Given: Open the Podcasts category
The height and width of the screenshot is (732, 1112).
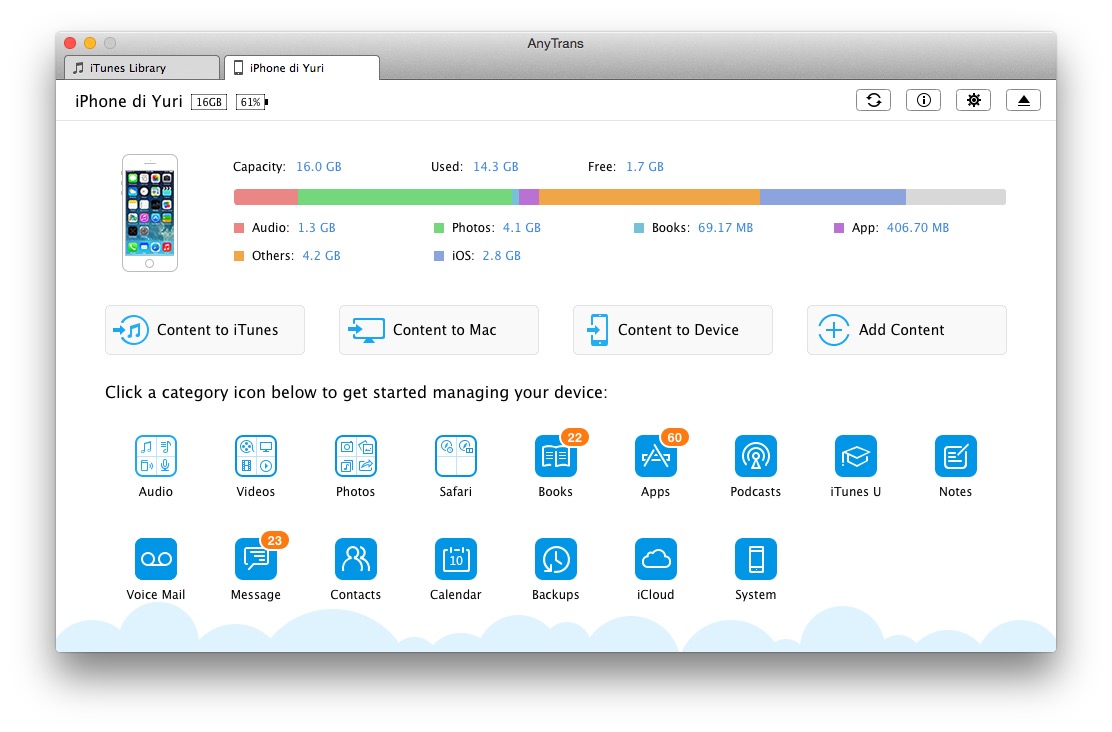Looking at the screenshot, I should point(755,455).
